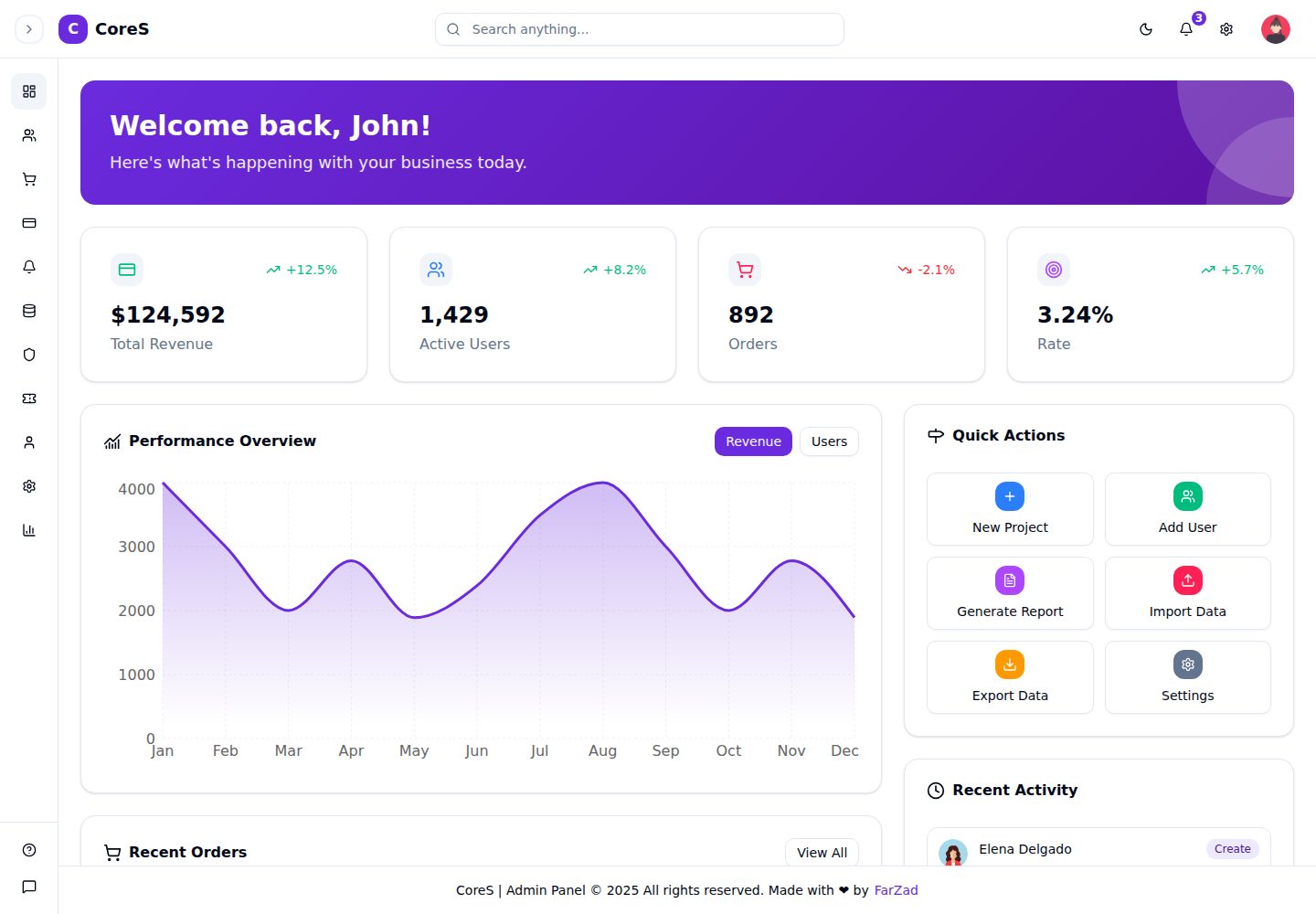Click the Welcome back, John! heading

click(x=270, y=125)
